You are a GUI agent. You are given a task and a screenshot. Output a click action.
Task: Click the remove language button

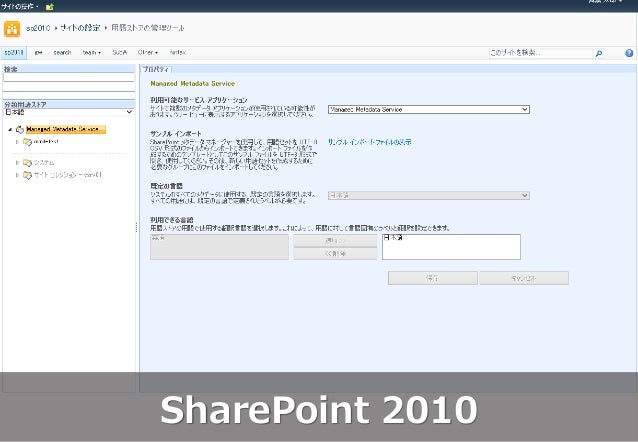[x=335, y=253]
